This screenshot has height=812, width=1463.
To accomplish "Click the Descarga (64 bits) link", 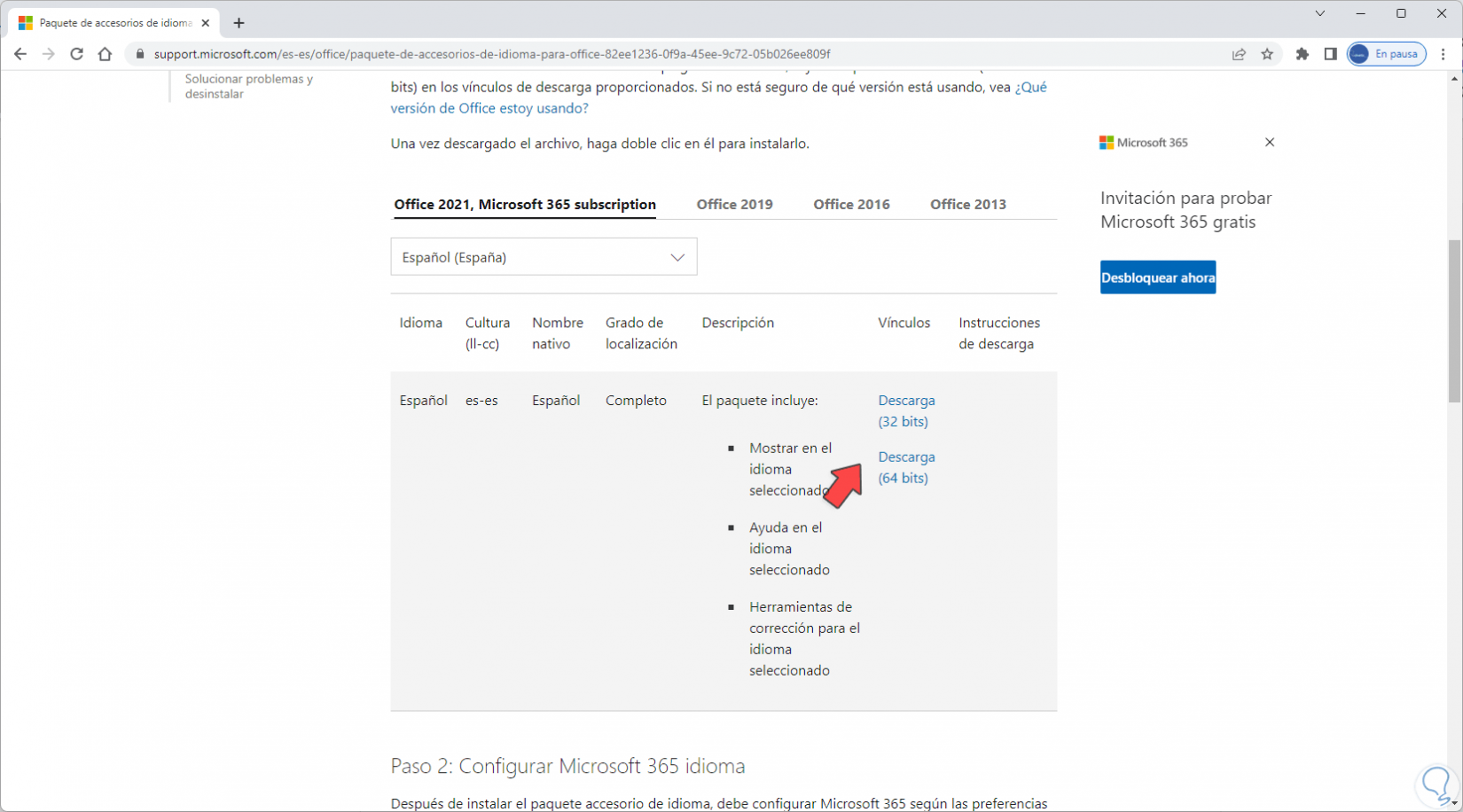I will (905, 467).
